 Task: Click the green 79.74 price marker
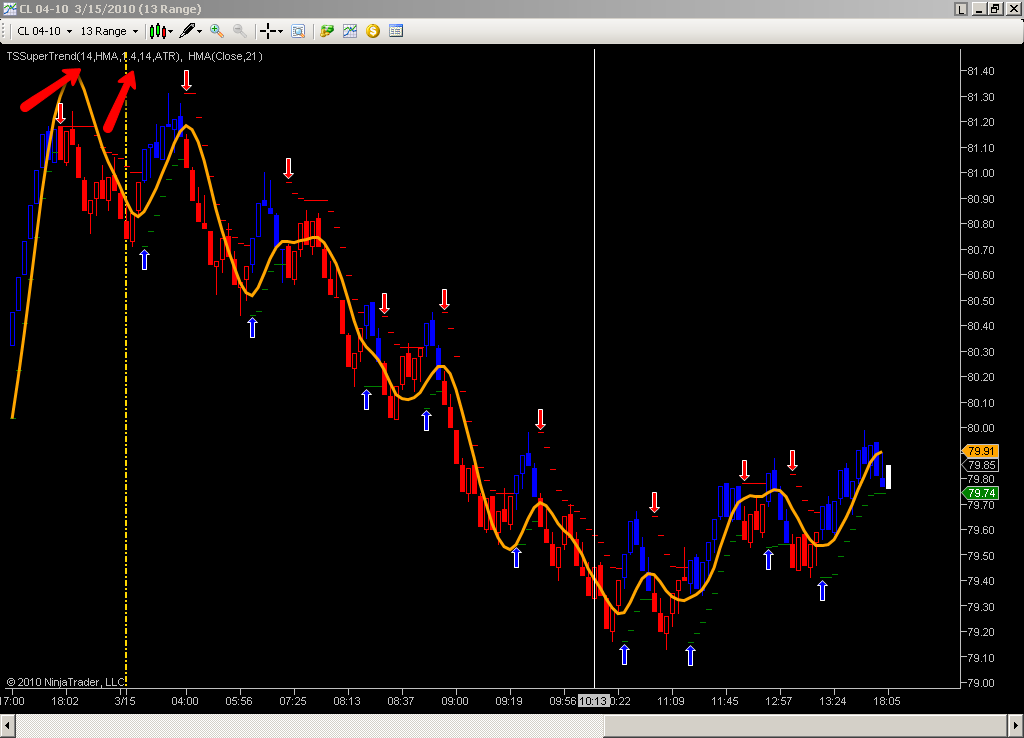[x=980, y=493]
